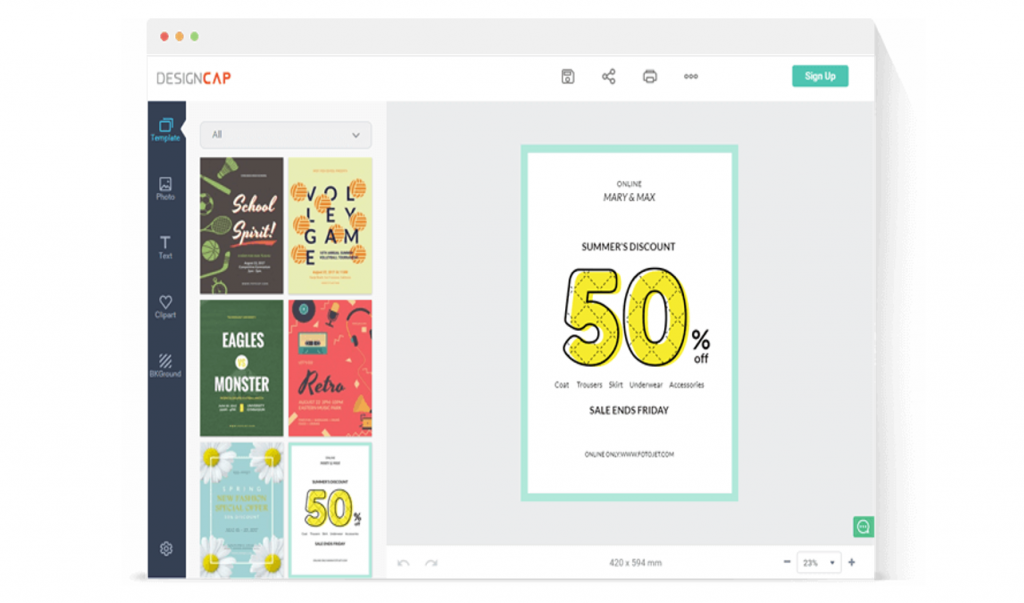Select the ONLINE heading text on canvas
Image resolution: width=1024 pixels, height=603 pixels.
tap(629, 184)
